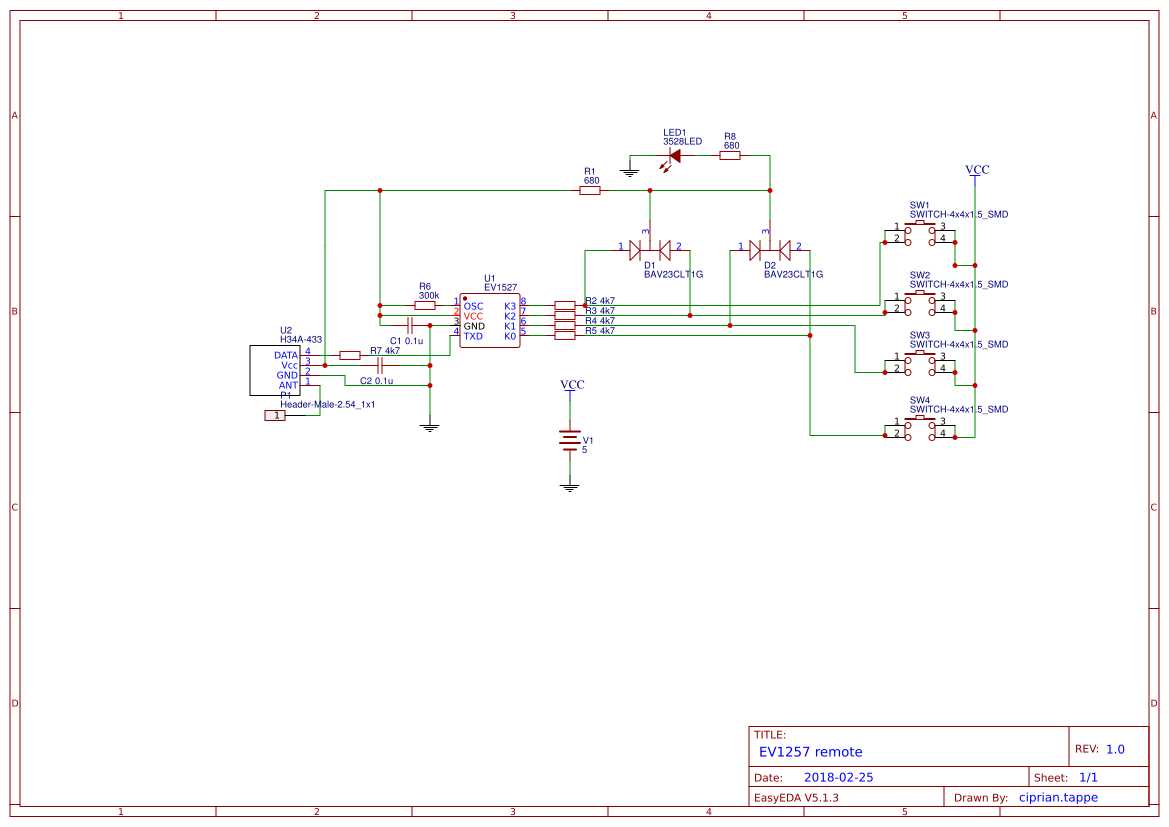Select the TXD pin label on U1
Image resolution: width=1169 pixels, height=827 pixels.
click(x=473, y=336)
